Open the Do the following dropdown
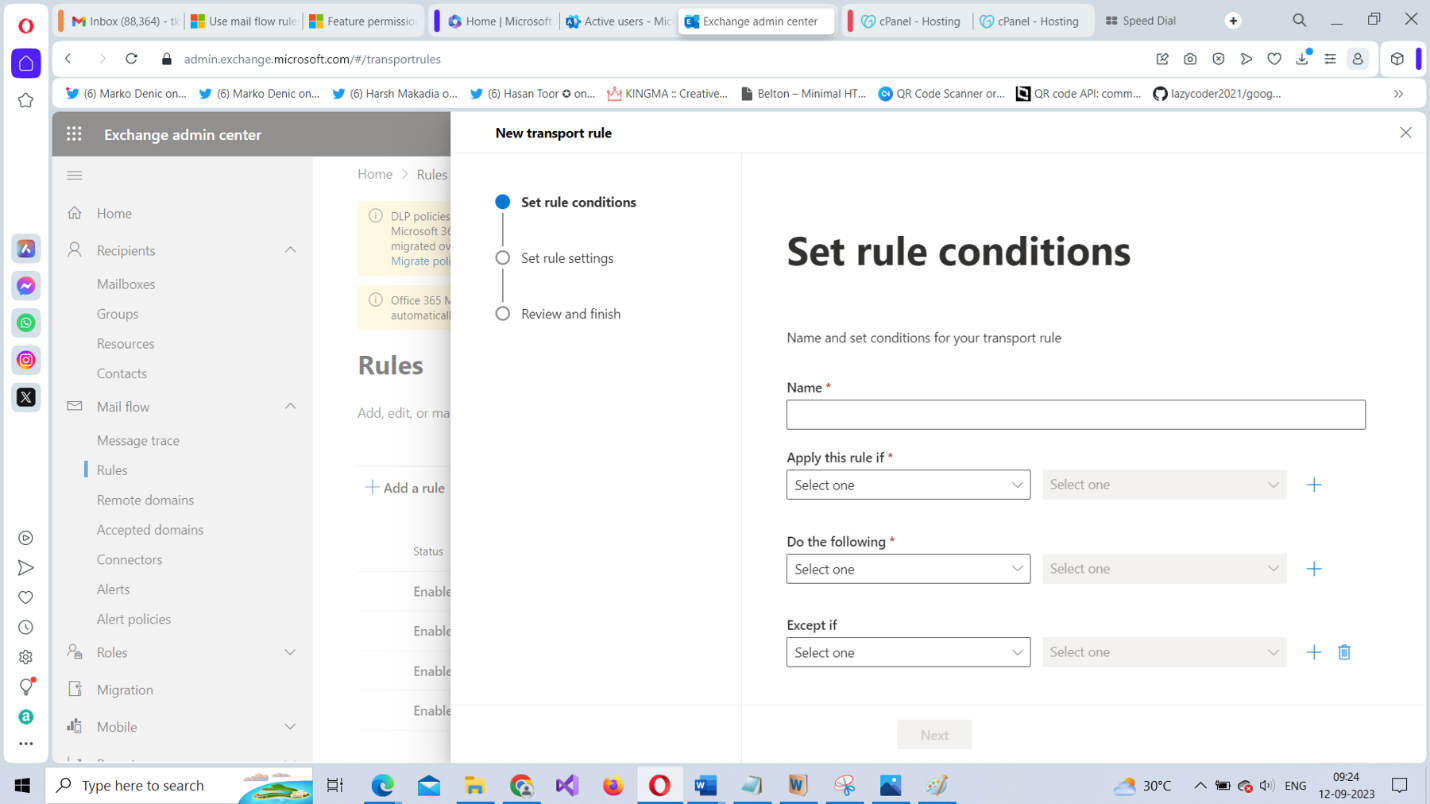 click(x=908, y=569)
